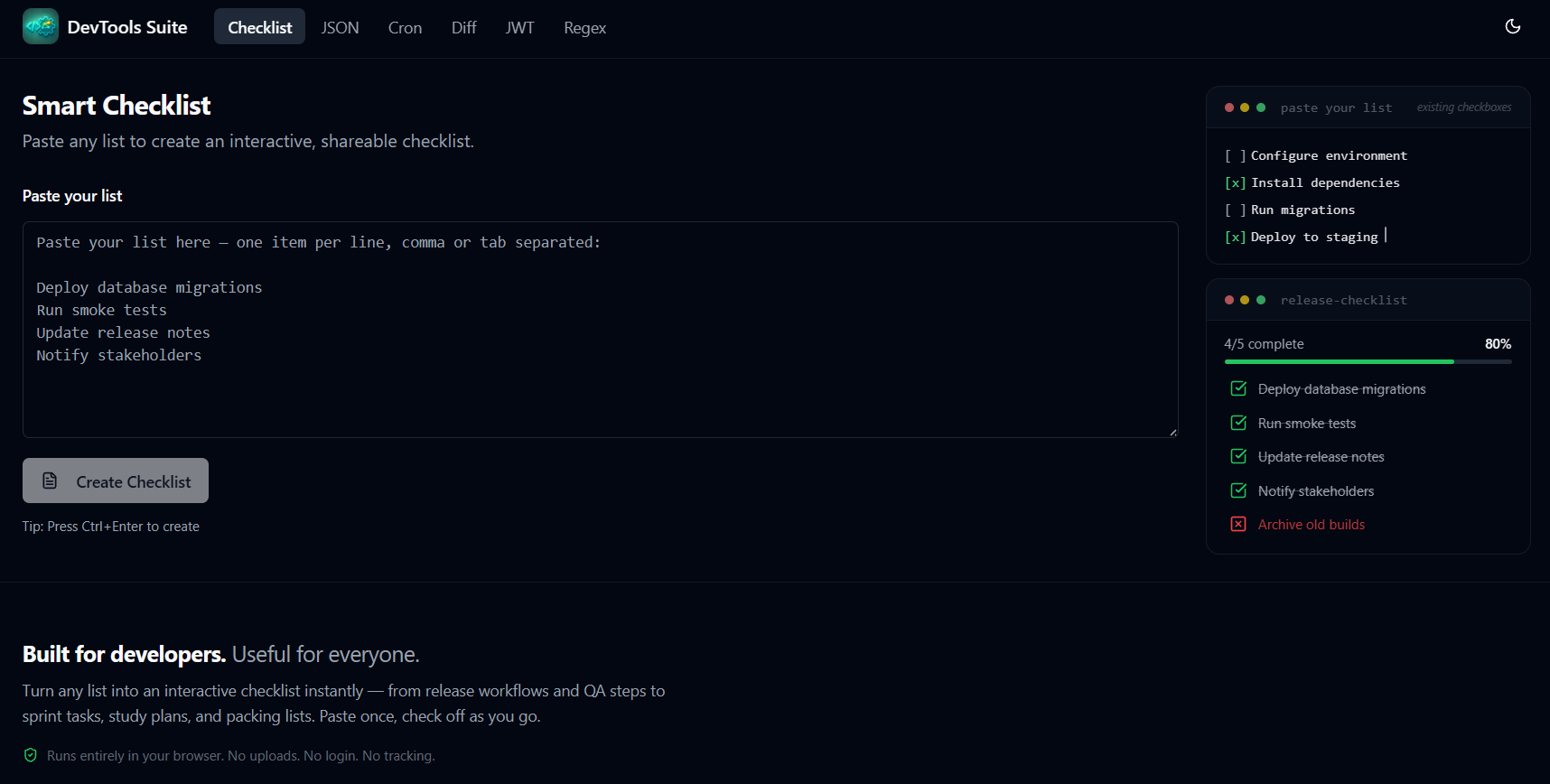Click 'Tip: Press Ctrl+Enter to create' text

point(111,527)
